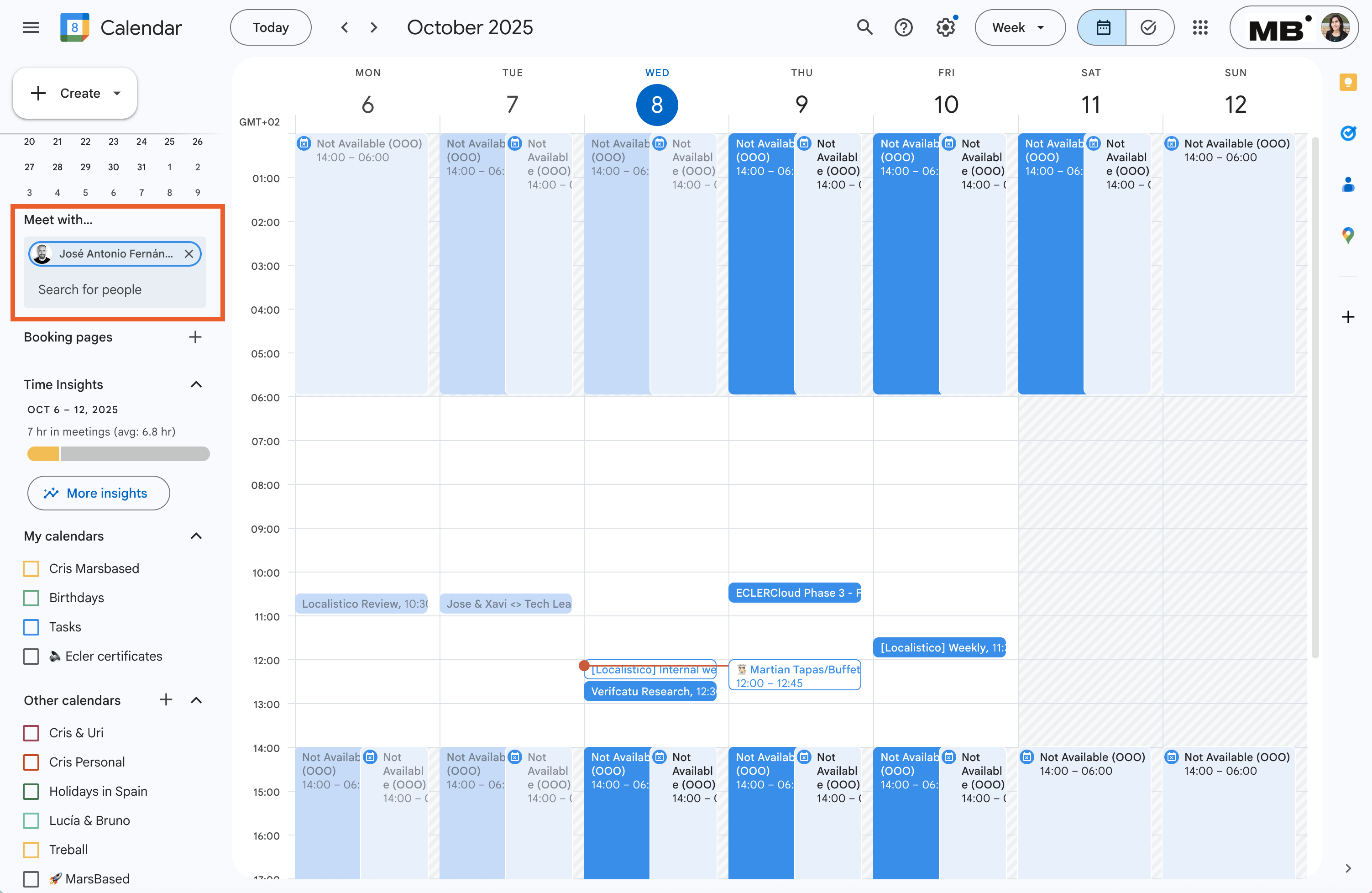Collapse the Time Insights section
The image size is (1372, 893).
tap(196, 384)
